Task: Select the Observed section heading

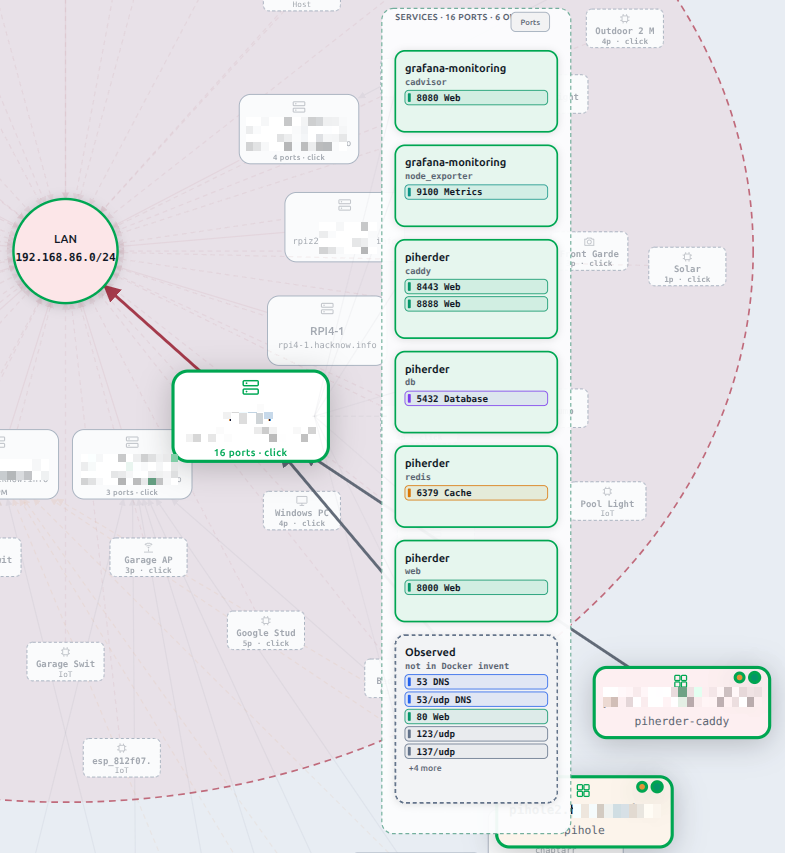Action: 430,652
